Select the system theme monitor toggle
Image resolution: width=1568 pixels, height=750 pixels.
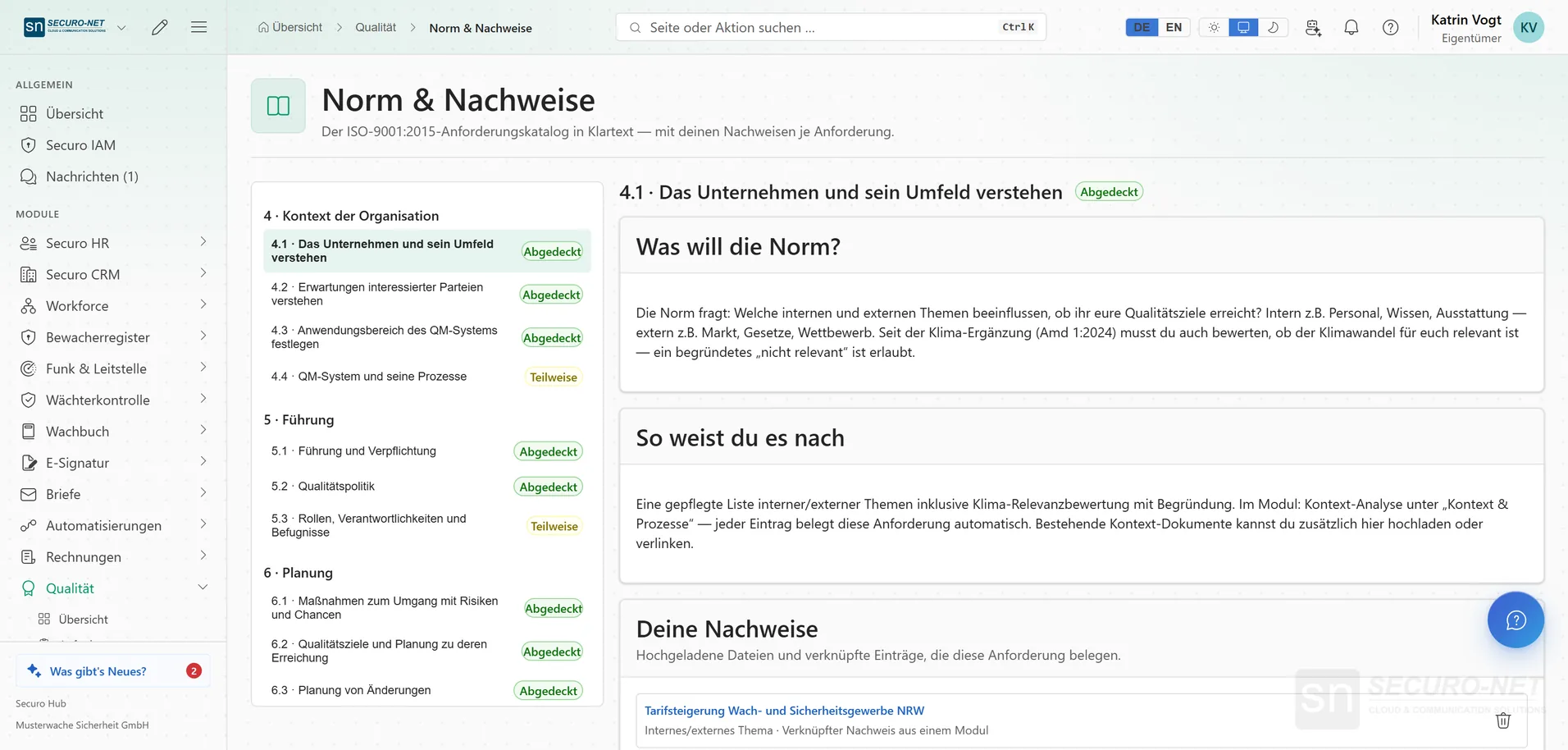tap(1243, 27)
